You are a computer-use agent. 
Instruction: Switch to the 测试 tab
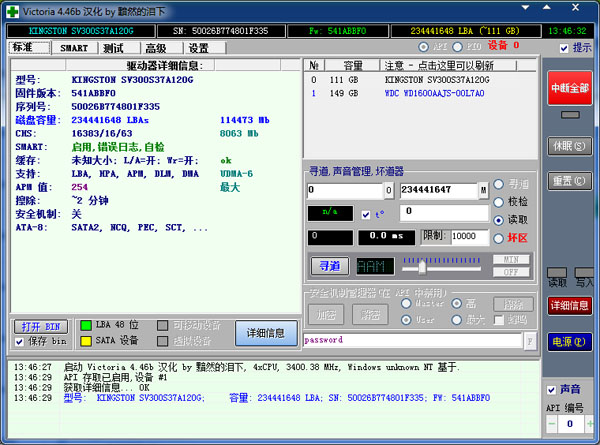pyautogui.click(x=113, y=47)
